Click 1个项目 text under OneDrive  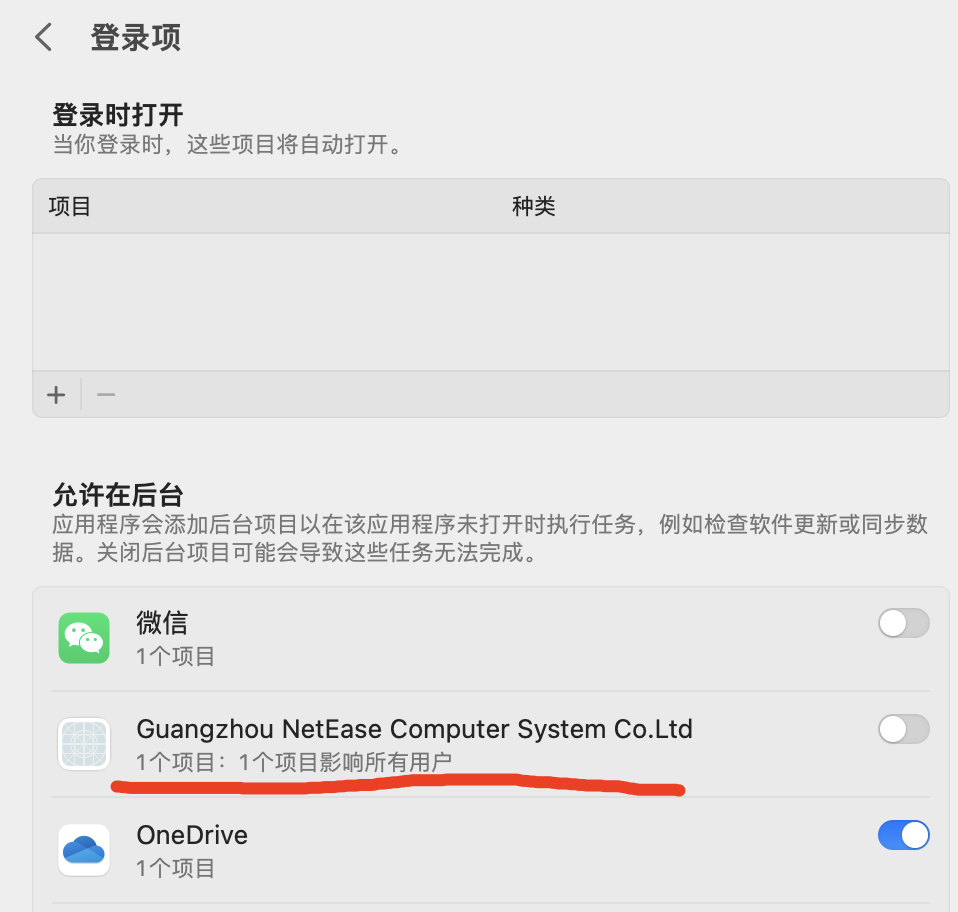click(x=175, y=868)
